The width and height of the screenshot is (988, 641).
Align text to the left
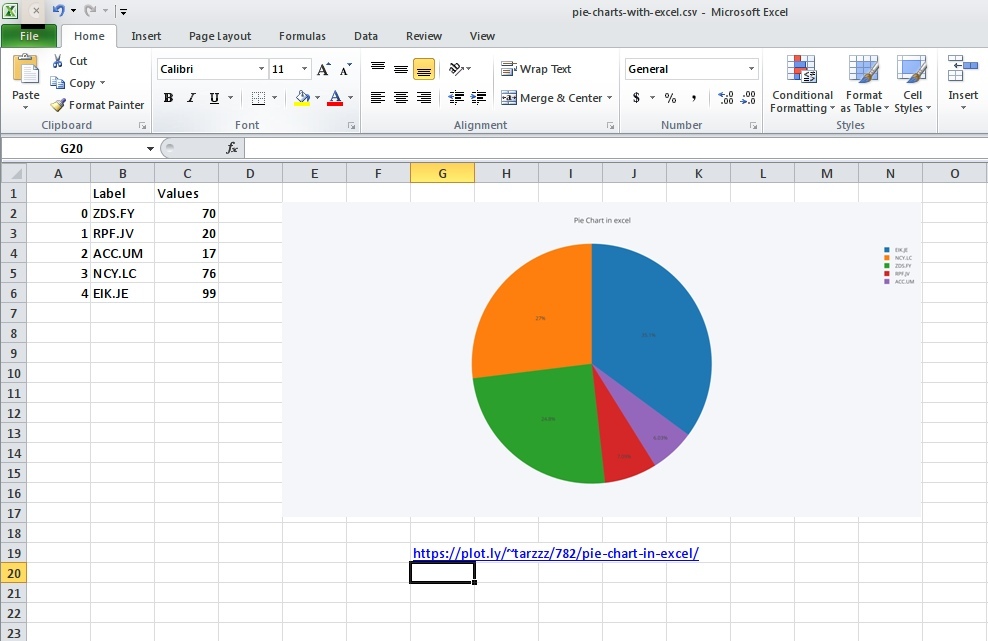[377, 98]
